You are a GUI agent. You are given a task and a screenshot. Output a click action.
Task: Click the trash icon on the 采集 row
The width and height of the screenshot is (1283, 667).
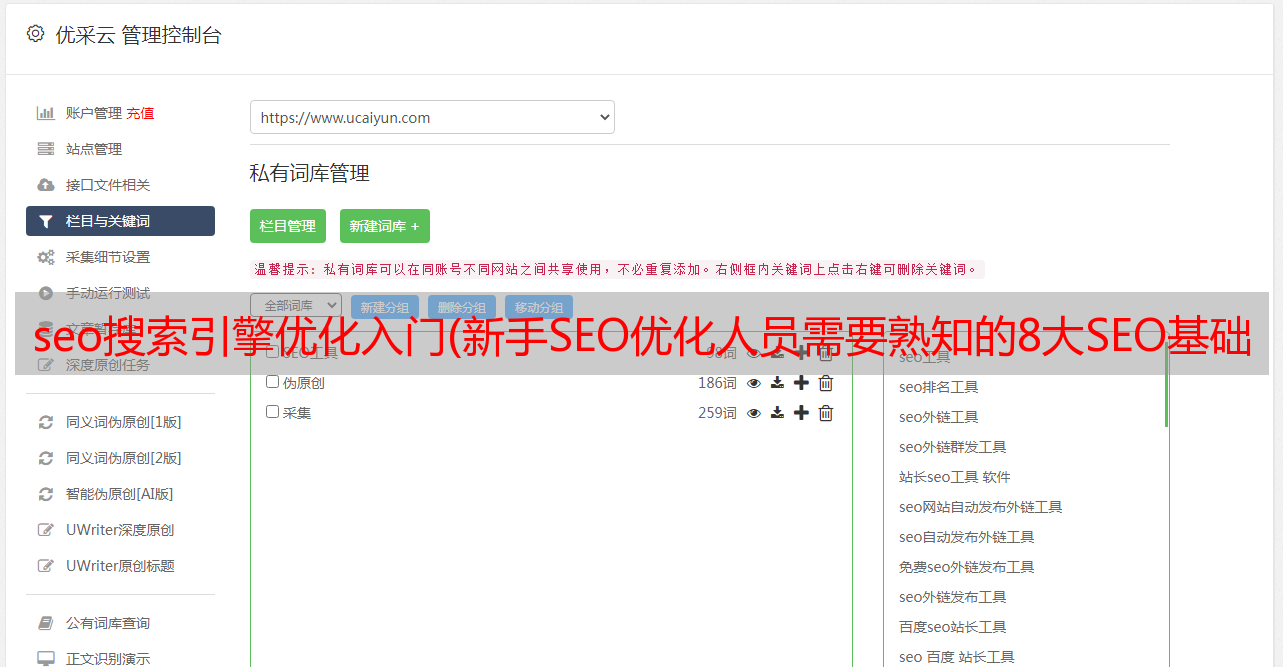pyautogui.click(x=826, y=413)
